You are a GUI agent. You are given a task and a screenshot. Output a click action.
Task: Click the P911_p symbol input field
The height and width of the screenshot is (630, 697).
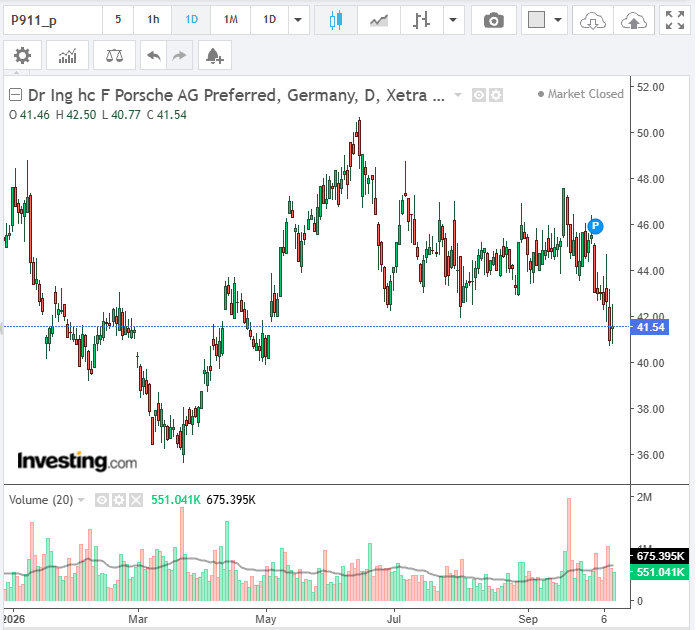[x=53, y=20]
